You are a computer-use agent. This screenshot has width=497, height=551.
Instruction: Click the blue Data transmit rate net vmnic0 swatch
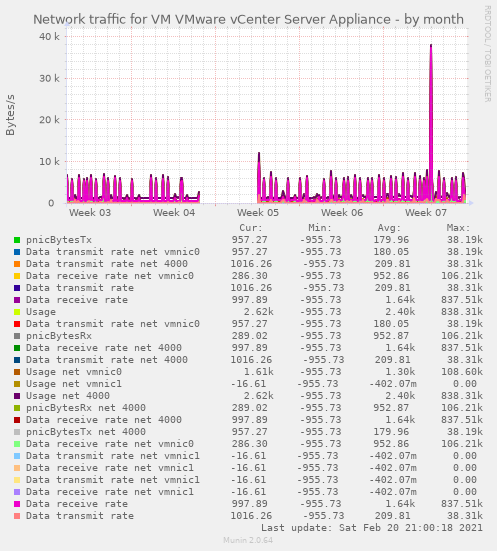click(17, 252)
